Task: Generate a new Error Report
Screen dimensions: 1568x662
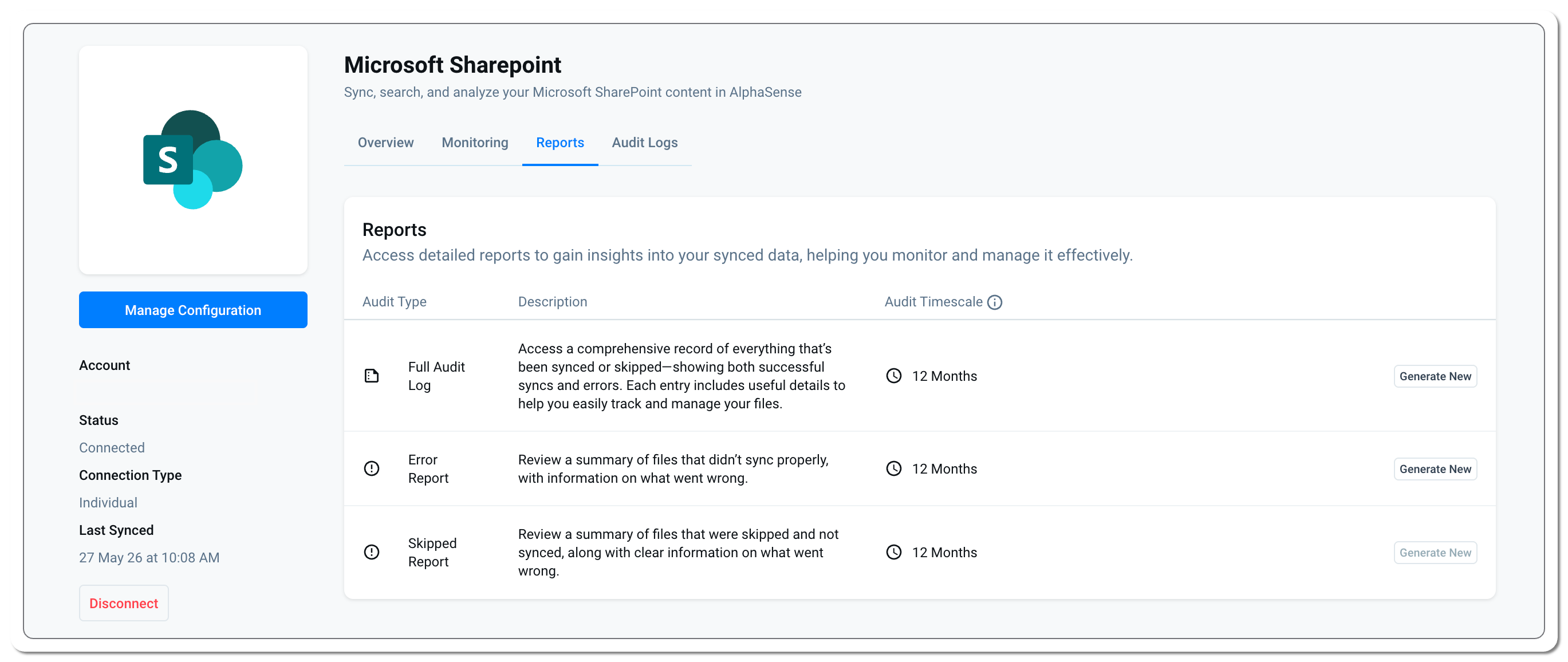Action: click(x=1435, y=468)
